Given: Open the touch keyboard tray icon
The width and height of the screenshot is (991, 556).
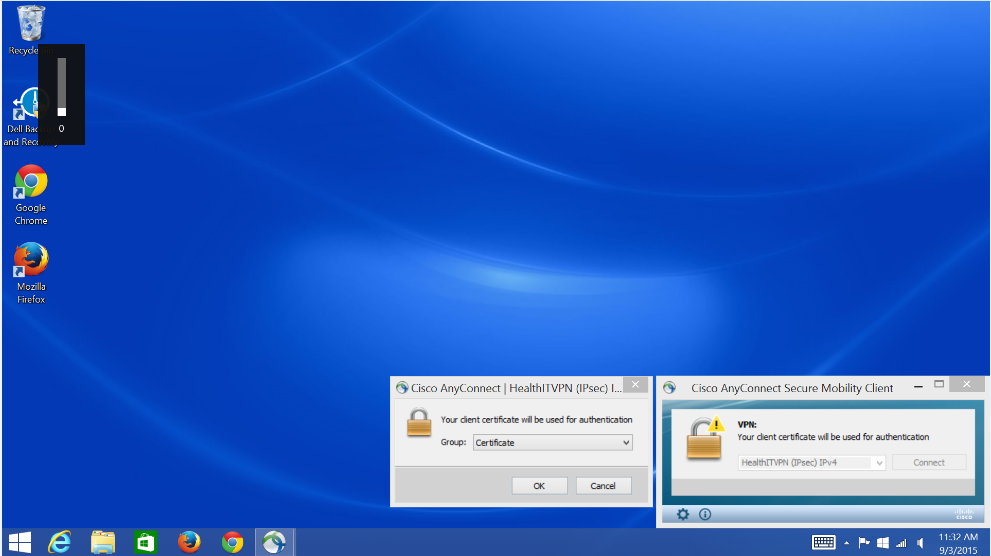Looking at the screenshot, I should pyautogui.click(x=824, y=542).
